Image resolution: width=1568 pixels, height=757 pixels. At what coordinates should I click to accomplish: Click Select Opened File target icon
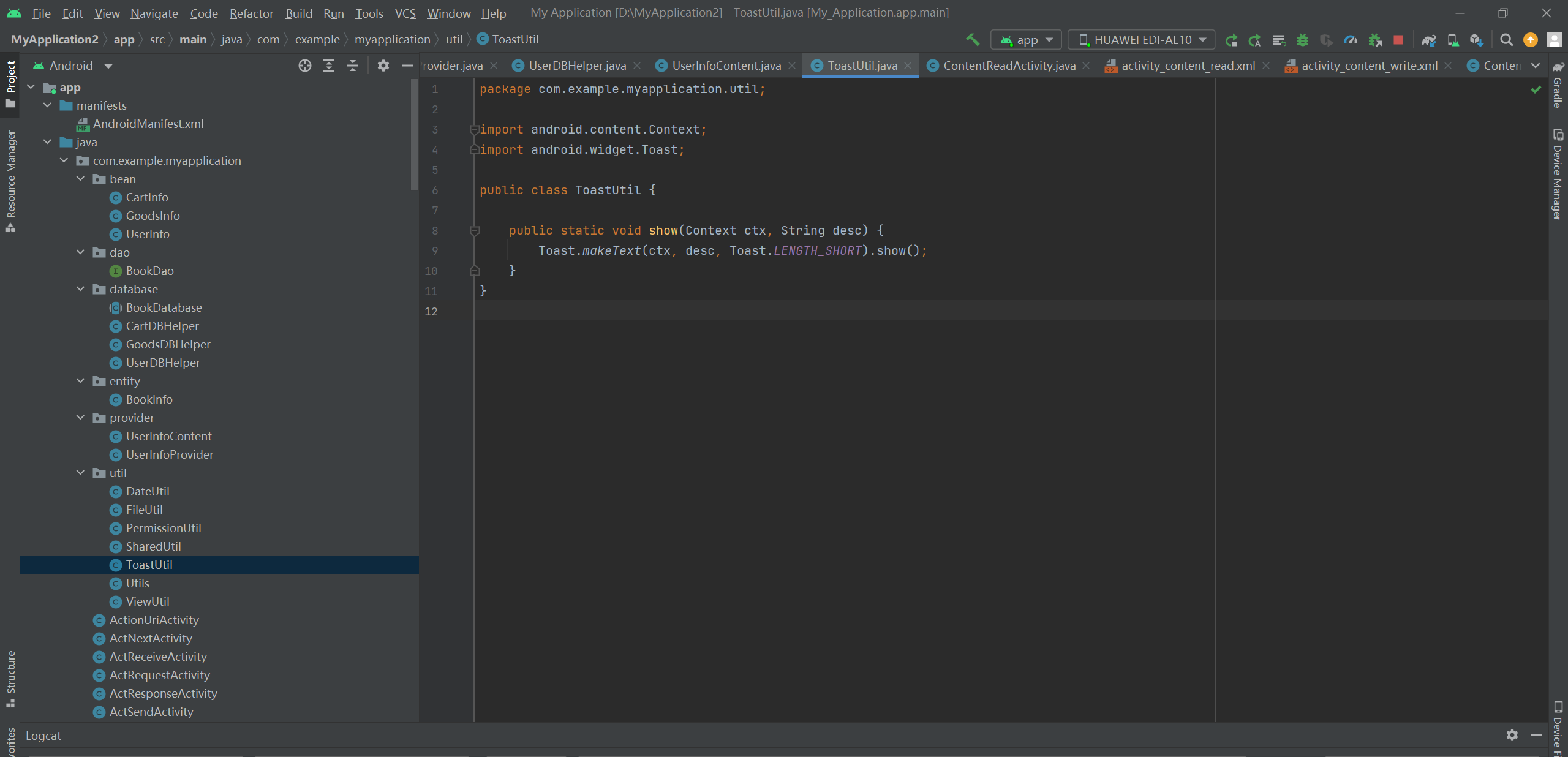(305, 66)
